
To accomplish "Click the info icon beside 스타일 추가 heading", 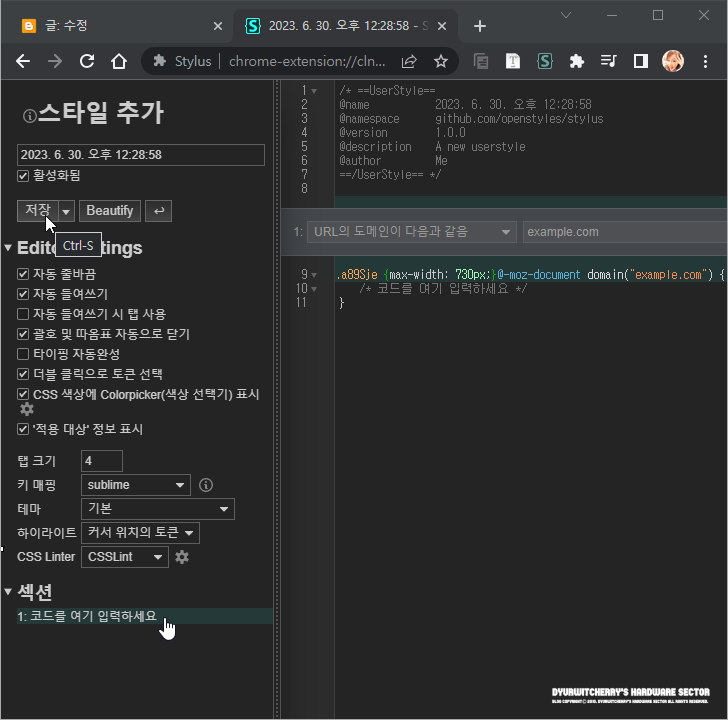I will (29, 116).
